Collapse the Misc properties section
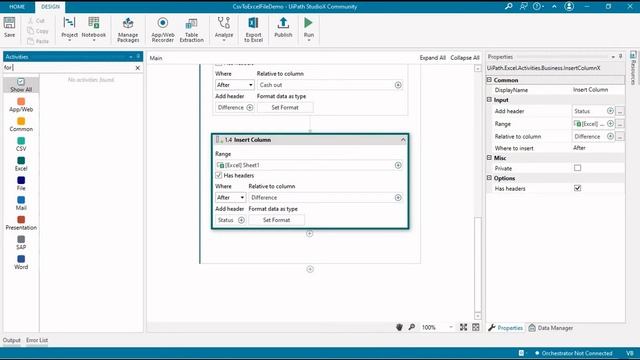Viewport: 640px width, 360px height. coord(489,158)
